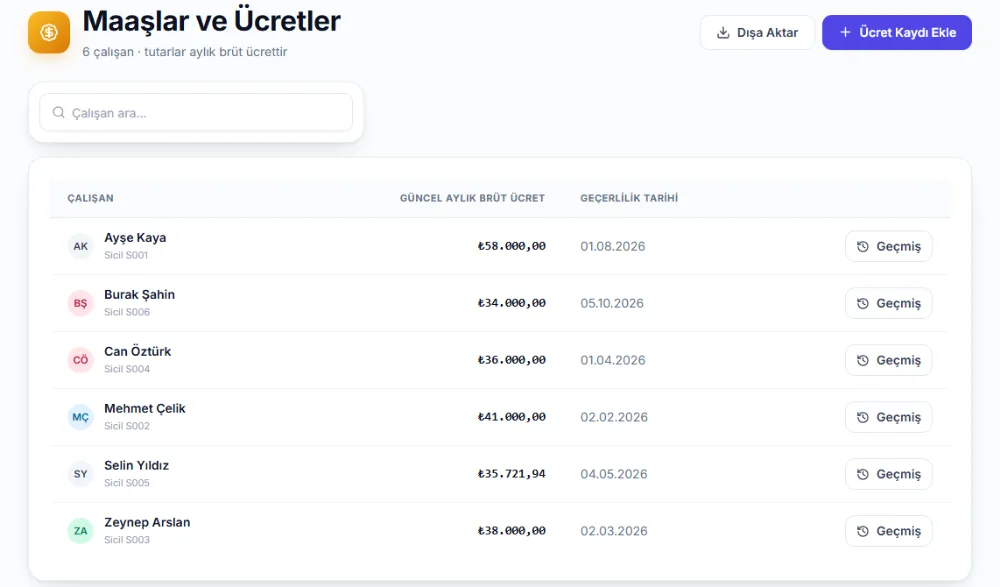The image size is (1000, 587).
Task: Select the name Ayşe Kaya
Action: pyautogui.click(x=135, y=237)
